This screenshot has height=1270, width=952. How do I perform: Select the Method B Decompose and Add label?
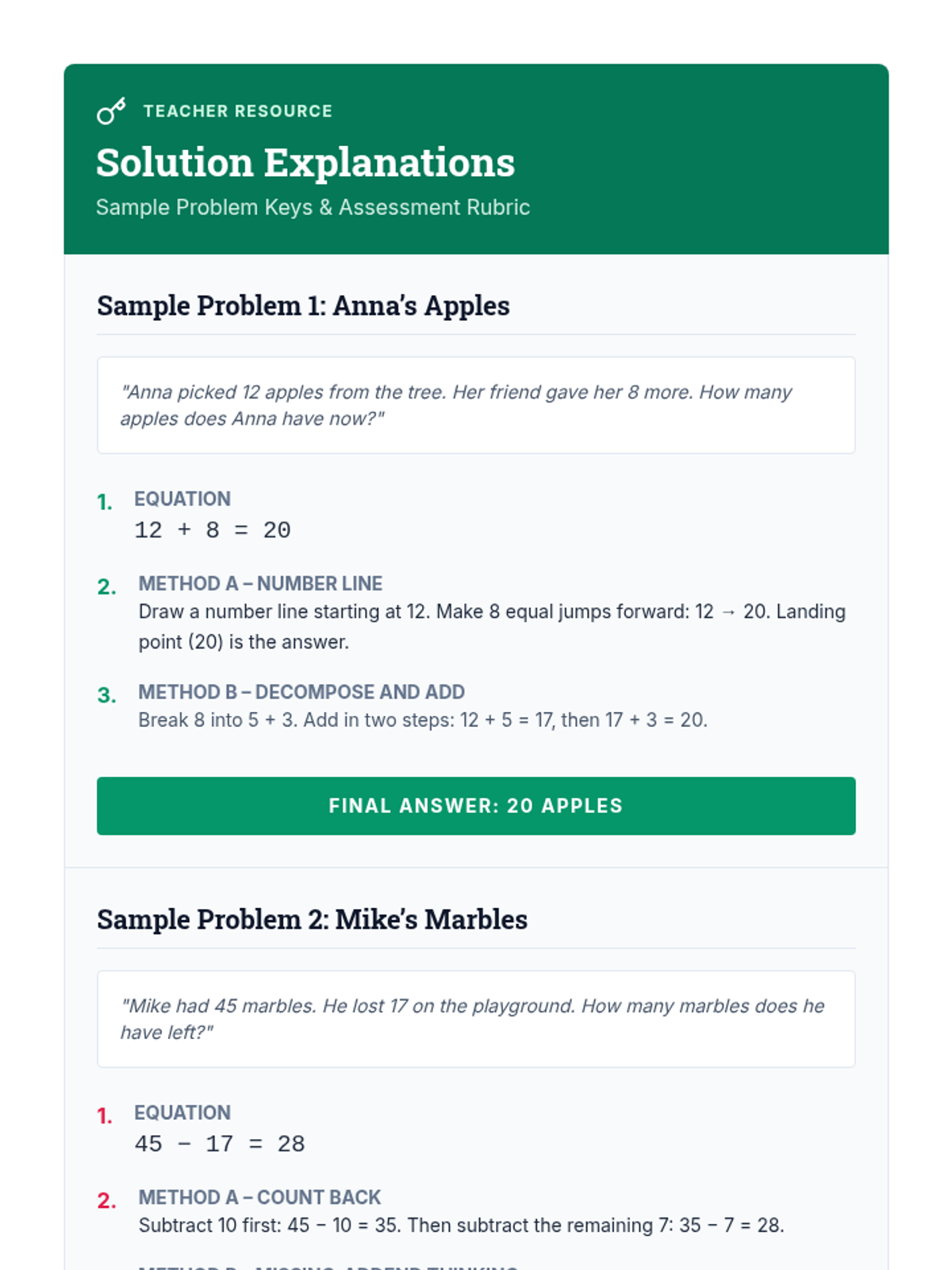coord(301,692)
